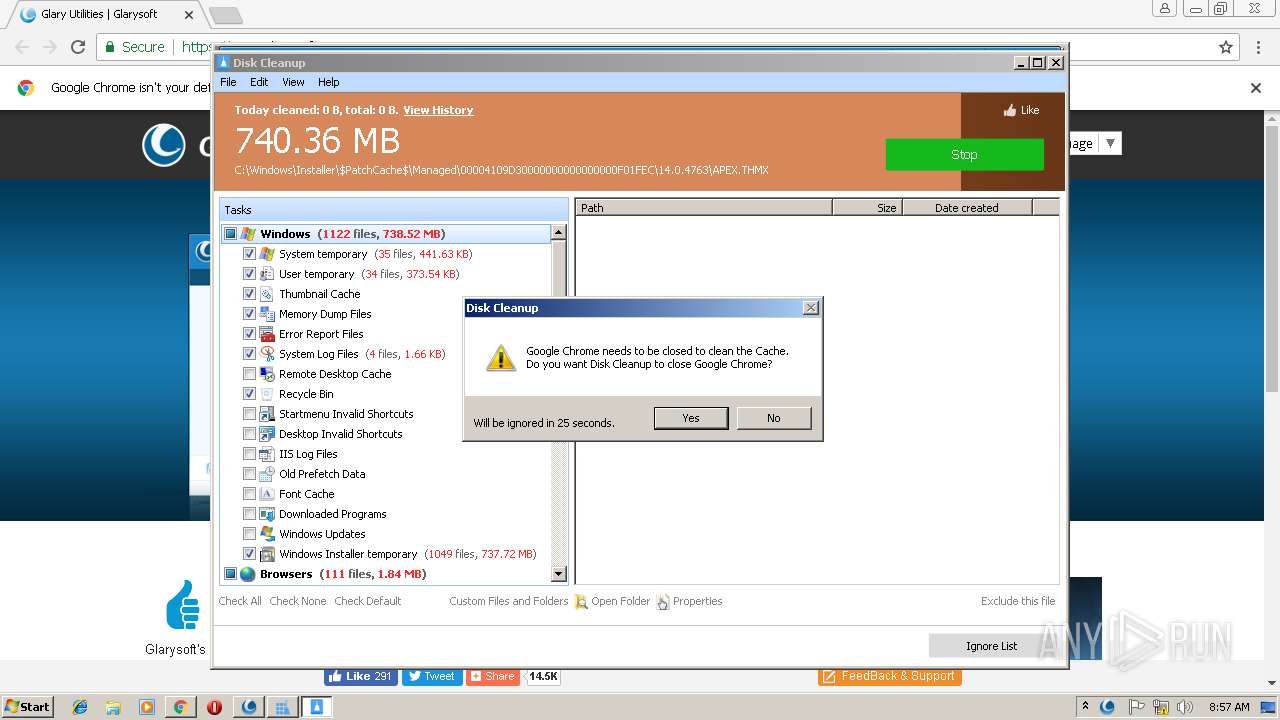Click the Windows flag group icon

point(248,234)
